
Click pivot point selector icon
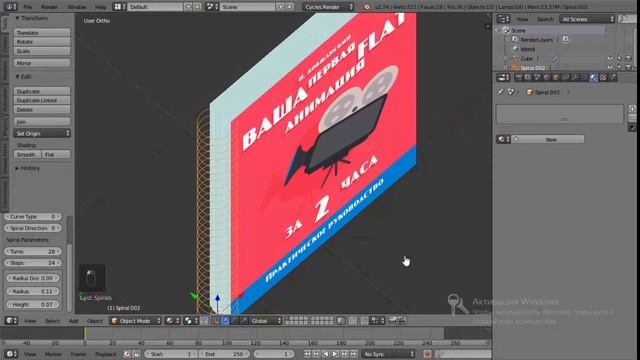pyautogui.click(x=190, y=321)
